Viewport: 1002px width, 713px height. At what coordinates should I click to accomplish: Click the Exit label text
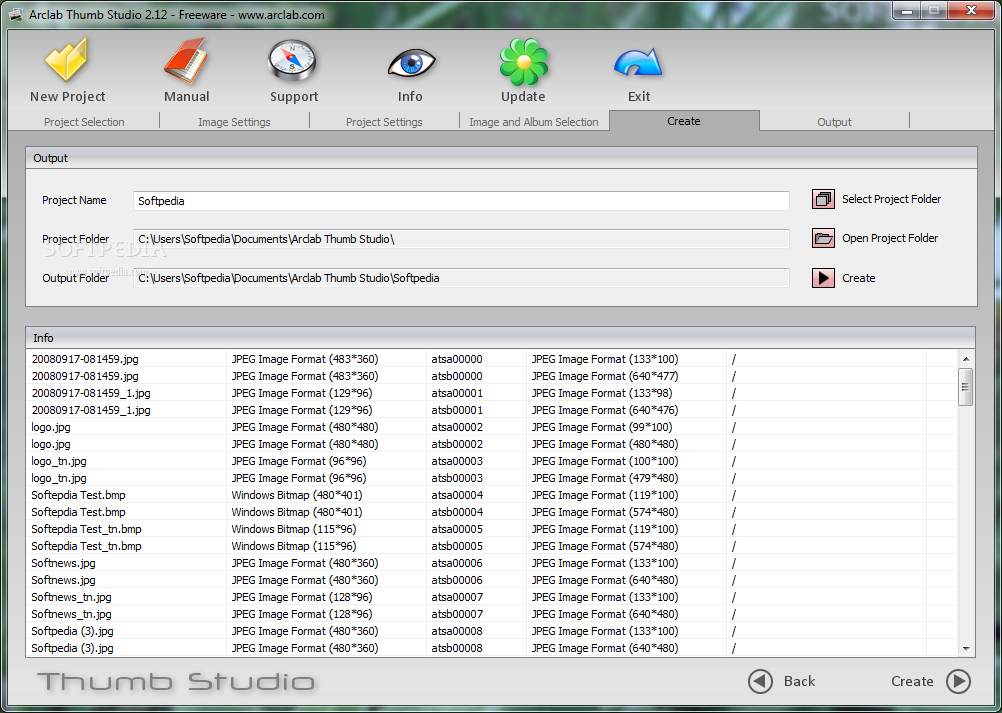pos(639,96)
